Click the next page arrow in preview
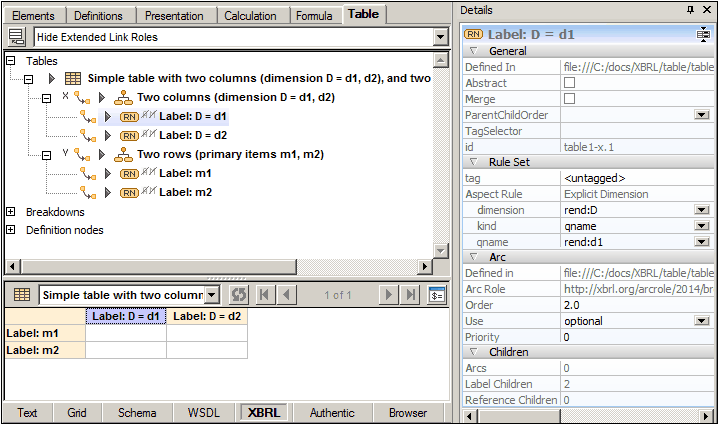The width and height of the screenshot is (719, 425). 388,295
